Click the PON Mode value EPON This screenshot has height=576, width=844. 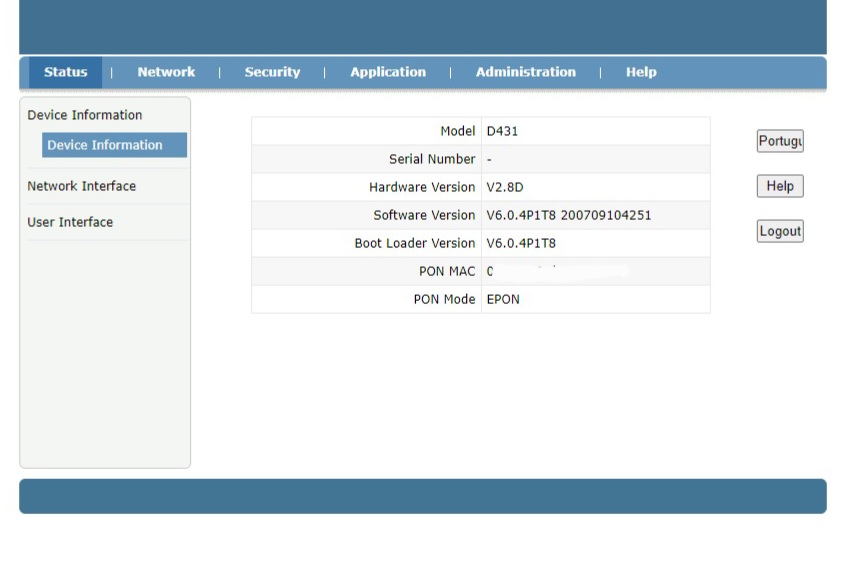(503, 299)
